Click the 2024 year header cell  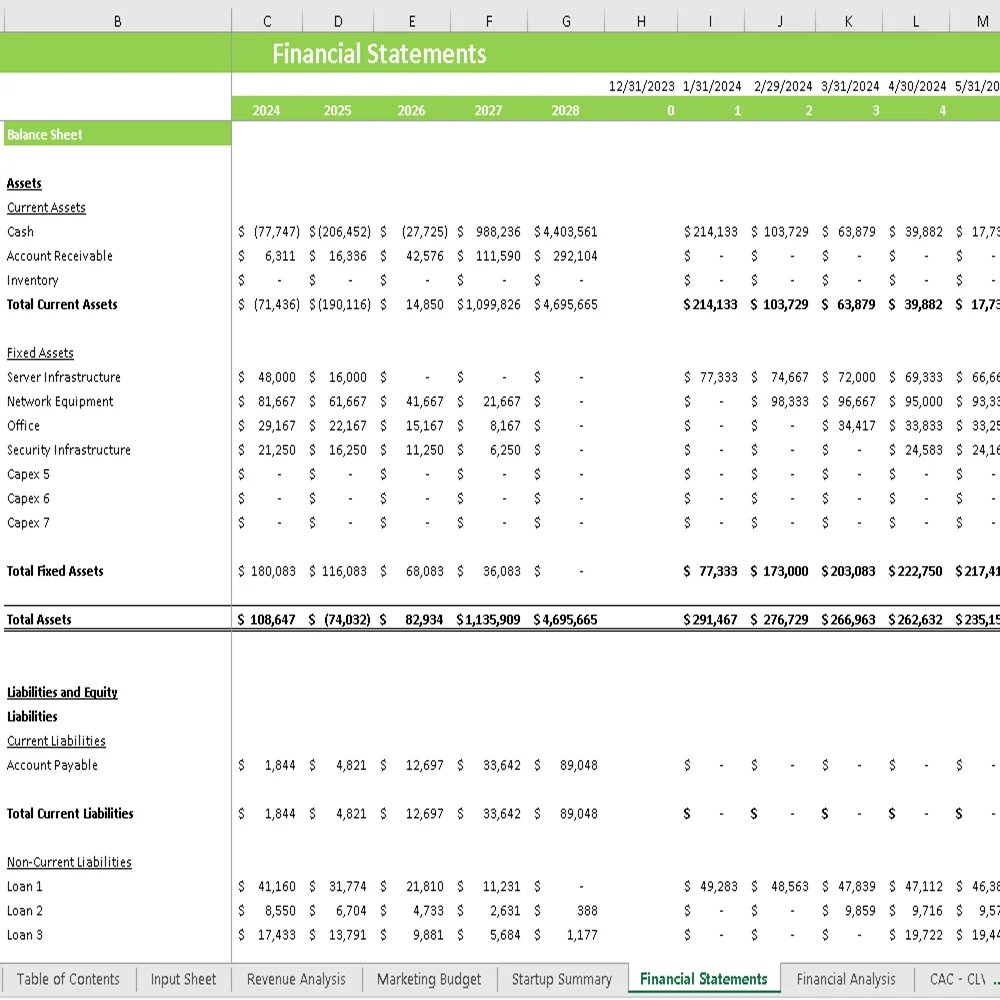tap(266, 110)
